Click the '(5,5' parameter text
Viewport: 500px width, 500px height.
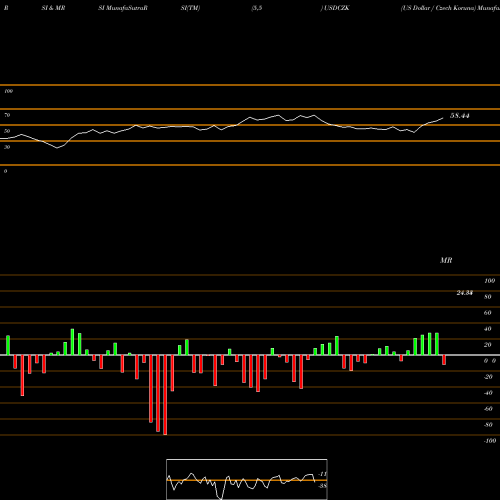coord(257,8)
